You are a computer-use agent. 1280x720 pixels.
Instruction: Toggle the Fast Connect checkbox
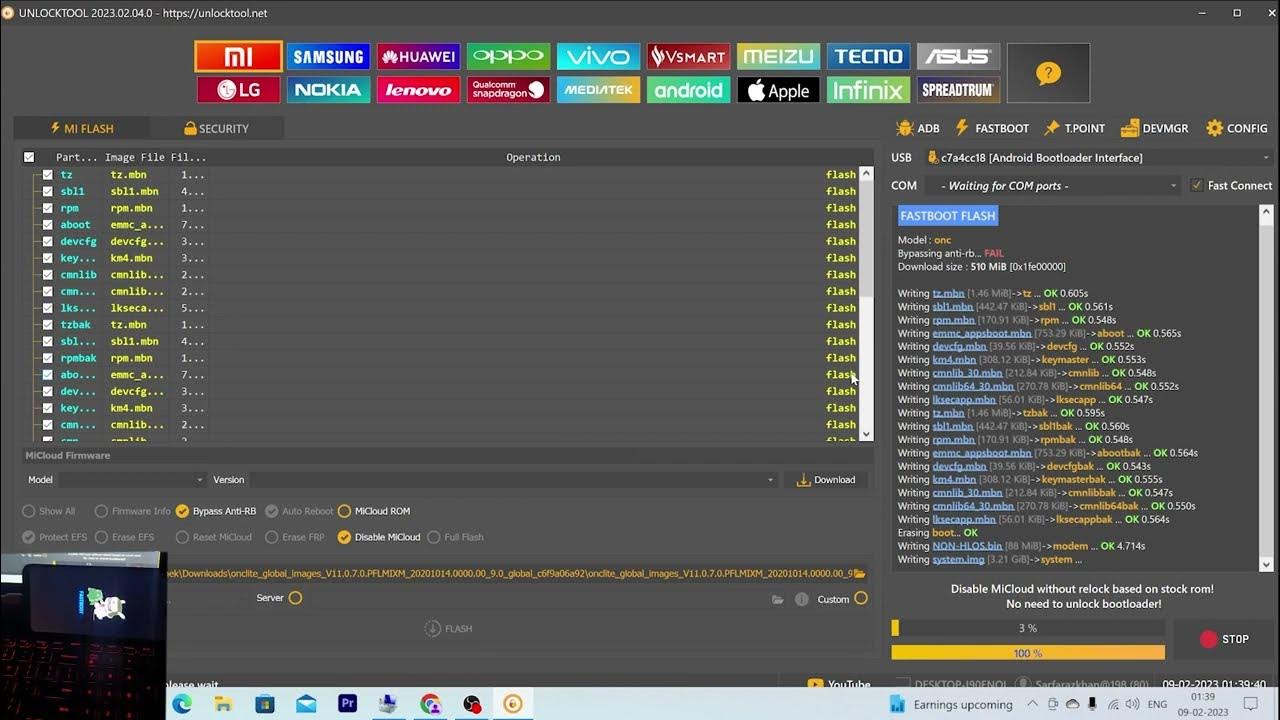click(1197, 185)
